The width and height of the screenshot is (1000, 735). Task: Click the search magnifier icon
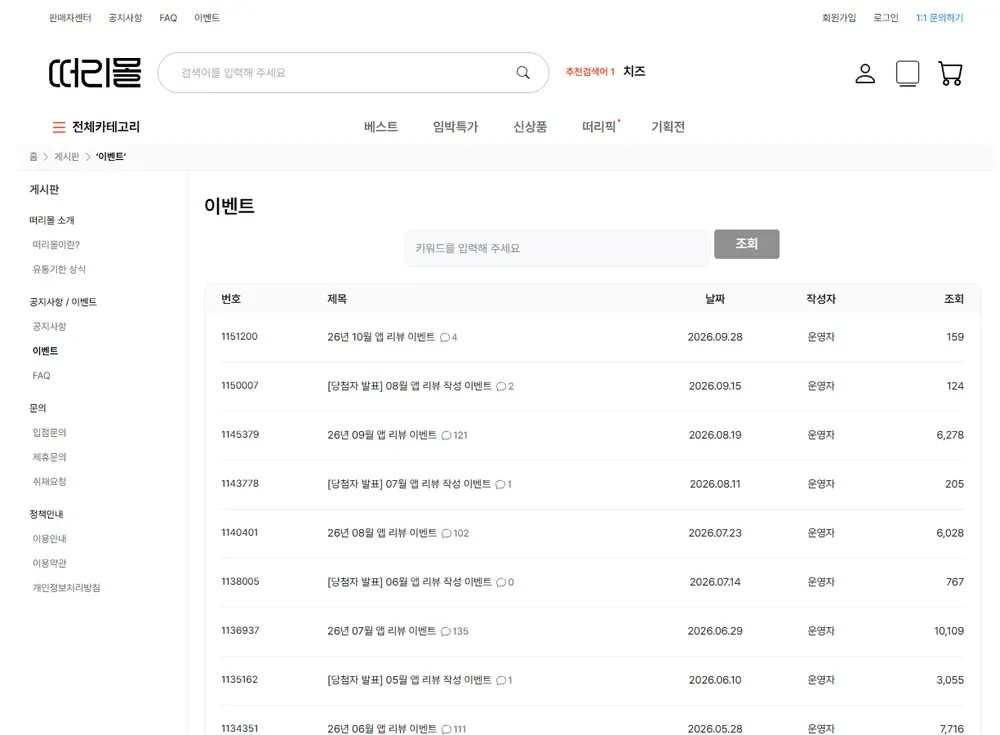tap(523, 73)
